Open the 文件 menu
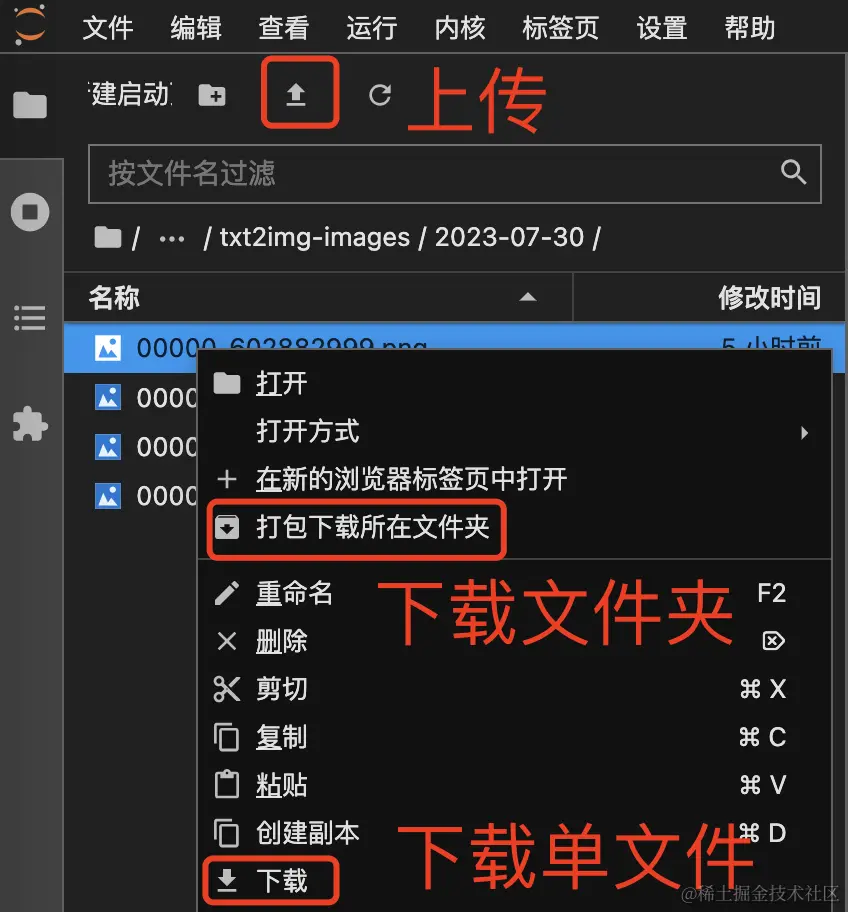848x912 pixels. [108, 27]
